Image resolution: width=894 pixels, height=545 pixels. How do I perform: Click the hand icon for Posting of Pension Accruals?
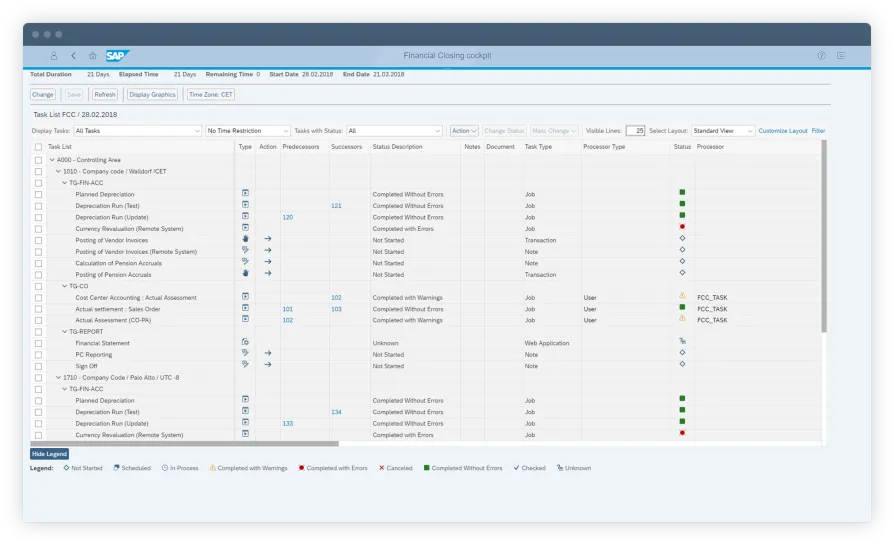(245, 274)
